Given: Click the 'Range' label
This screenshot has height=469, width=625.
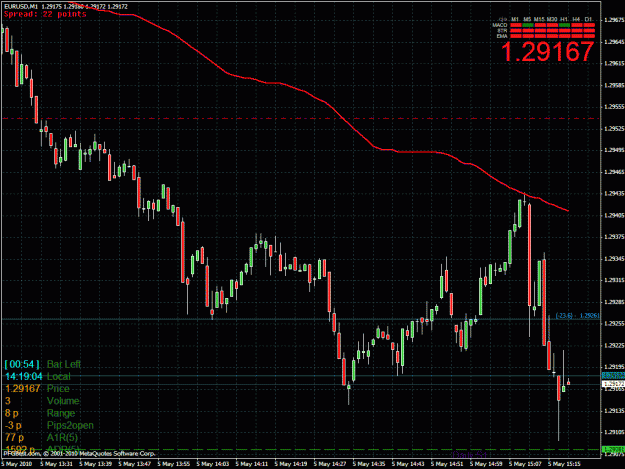Looking at the screenshot, I should [61, 413].
